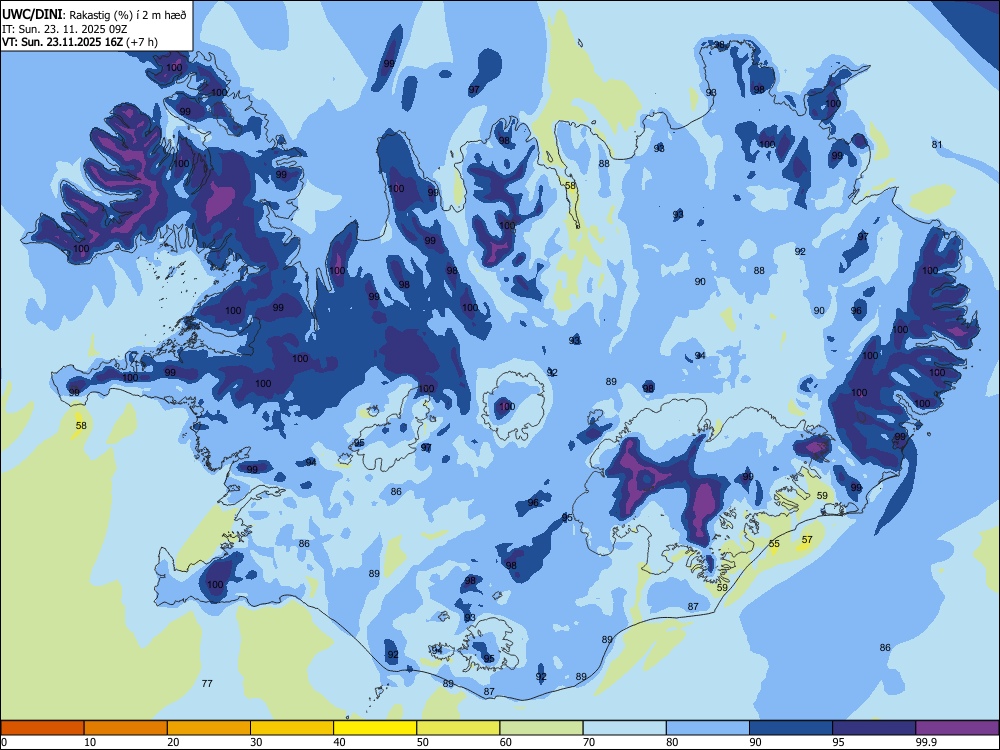Image resolution: width=1000 pixels, height=750 pixels.
Task: Select the pale blue 70–80 legend swatch
Action: (624, 728)
